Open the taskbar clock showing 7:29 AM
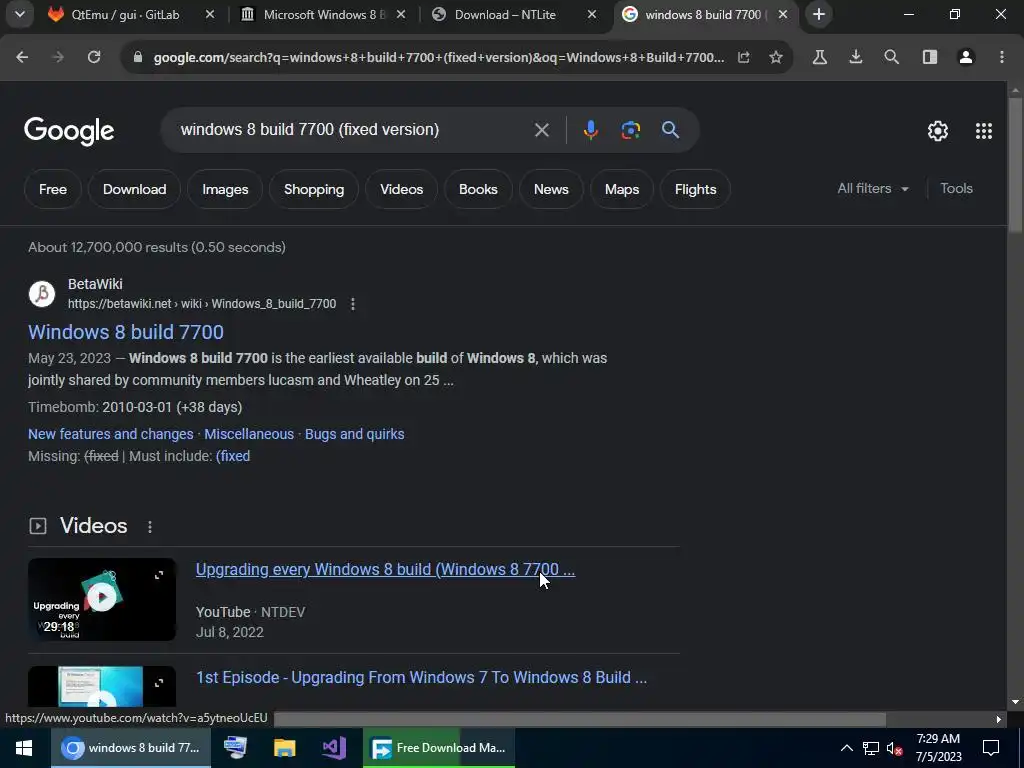Screen dimensions: 1024x768 tap(938, 748)
